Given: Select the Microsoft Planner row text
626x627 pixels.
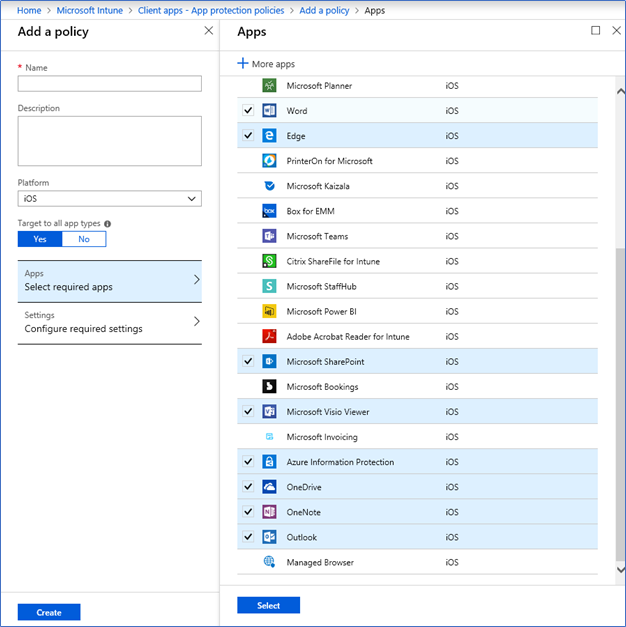Looking at the screenshot, I should coord(319,86).
